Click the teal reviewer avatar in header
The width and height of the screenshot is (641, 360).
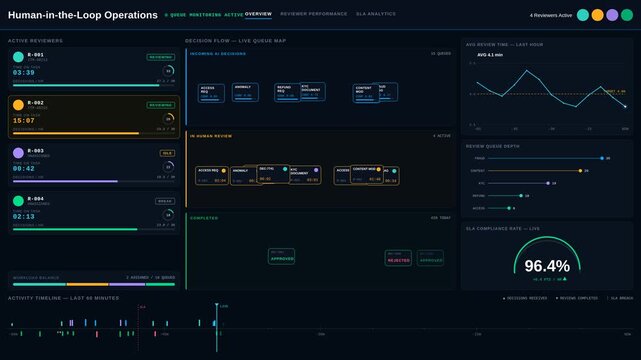tap(583, 15)
